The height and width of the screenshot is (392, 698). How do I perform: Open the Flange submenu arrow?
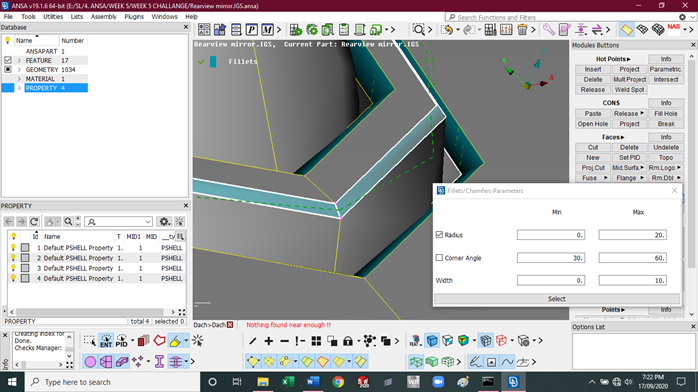[642, 178]
